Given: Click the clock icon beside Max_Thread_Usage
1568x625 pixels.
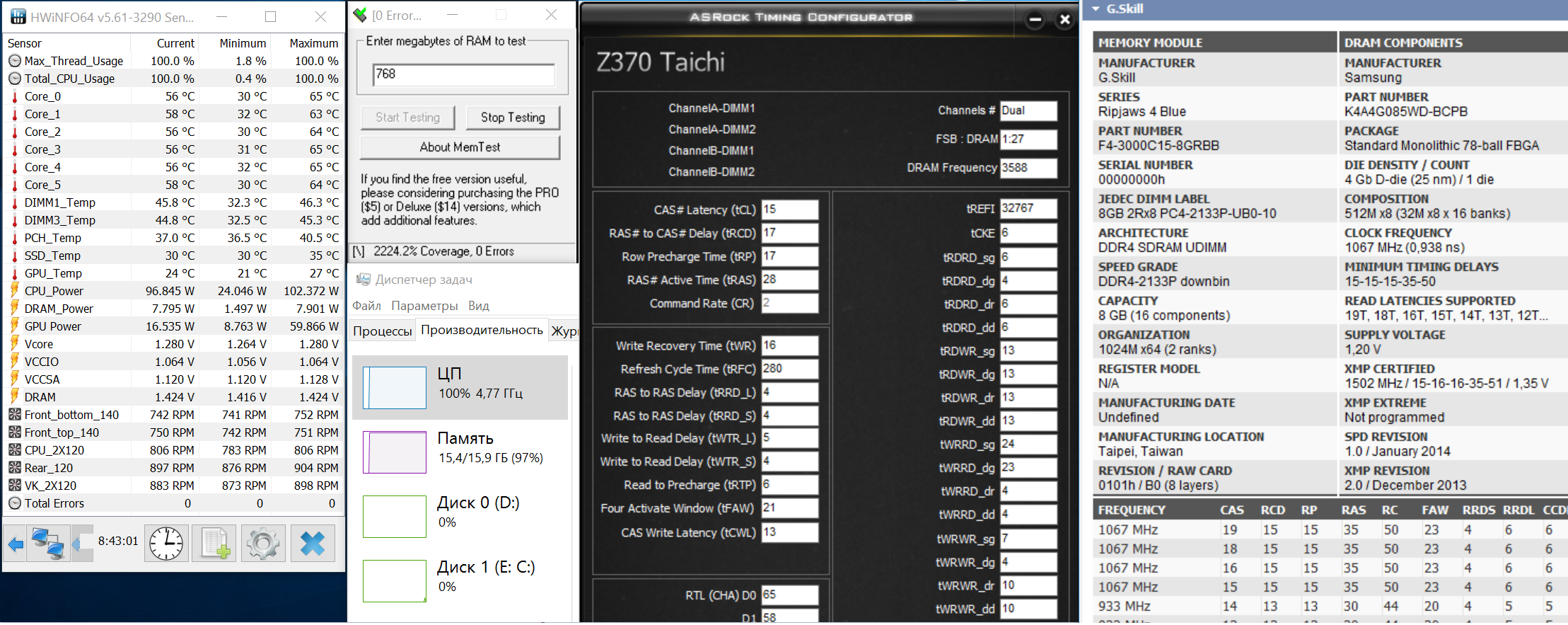Looking at the screenshot, I should [x=14, y=61].
